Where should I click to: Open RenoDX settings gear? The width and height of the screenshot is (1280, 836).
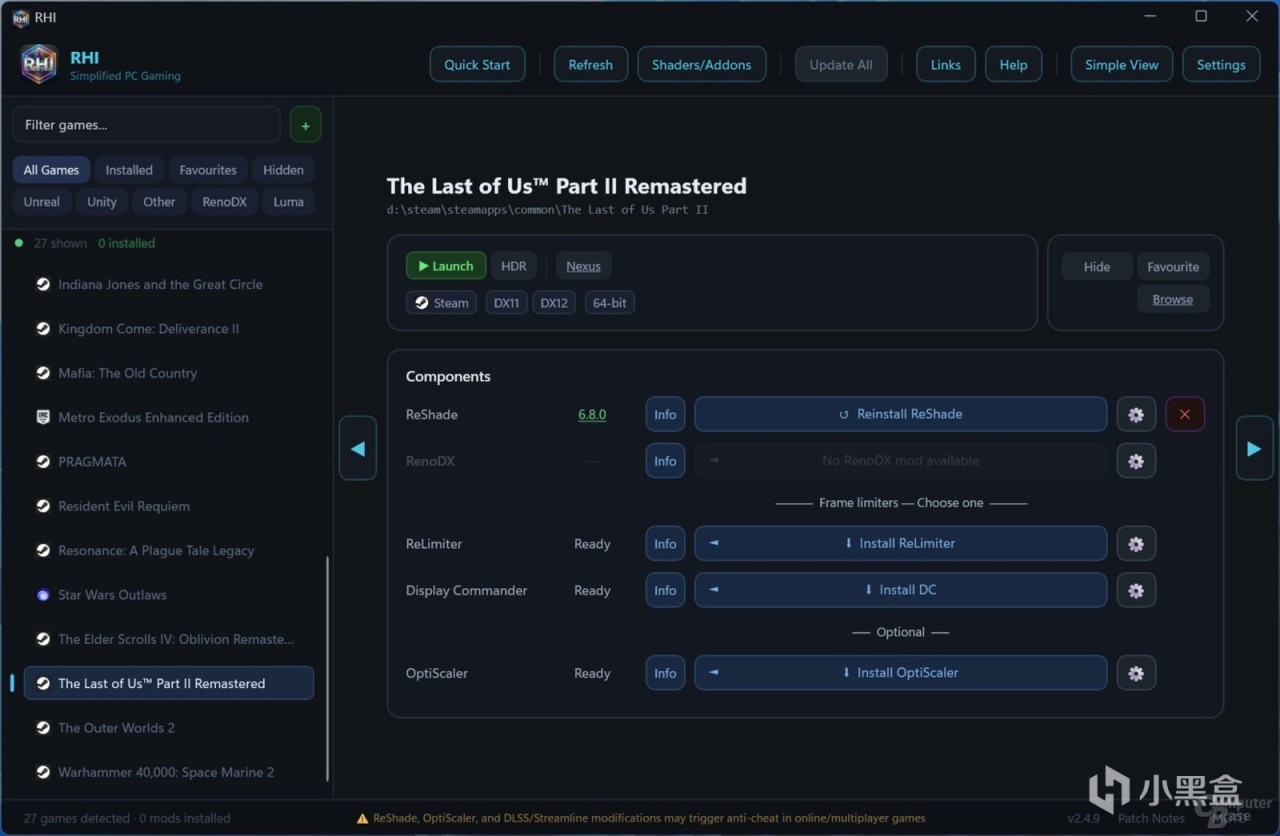[x=1136, y=461]
